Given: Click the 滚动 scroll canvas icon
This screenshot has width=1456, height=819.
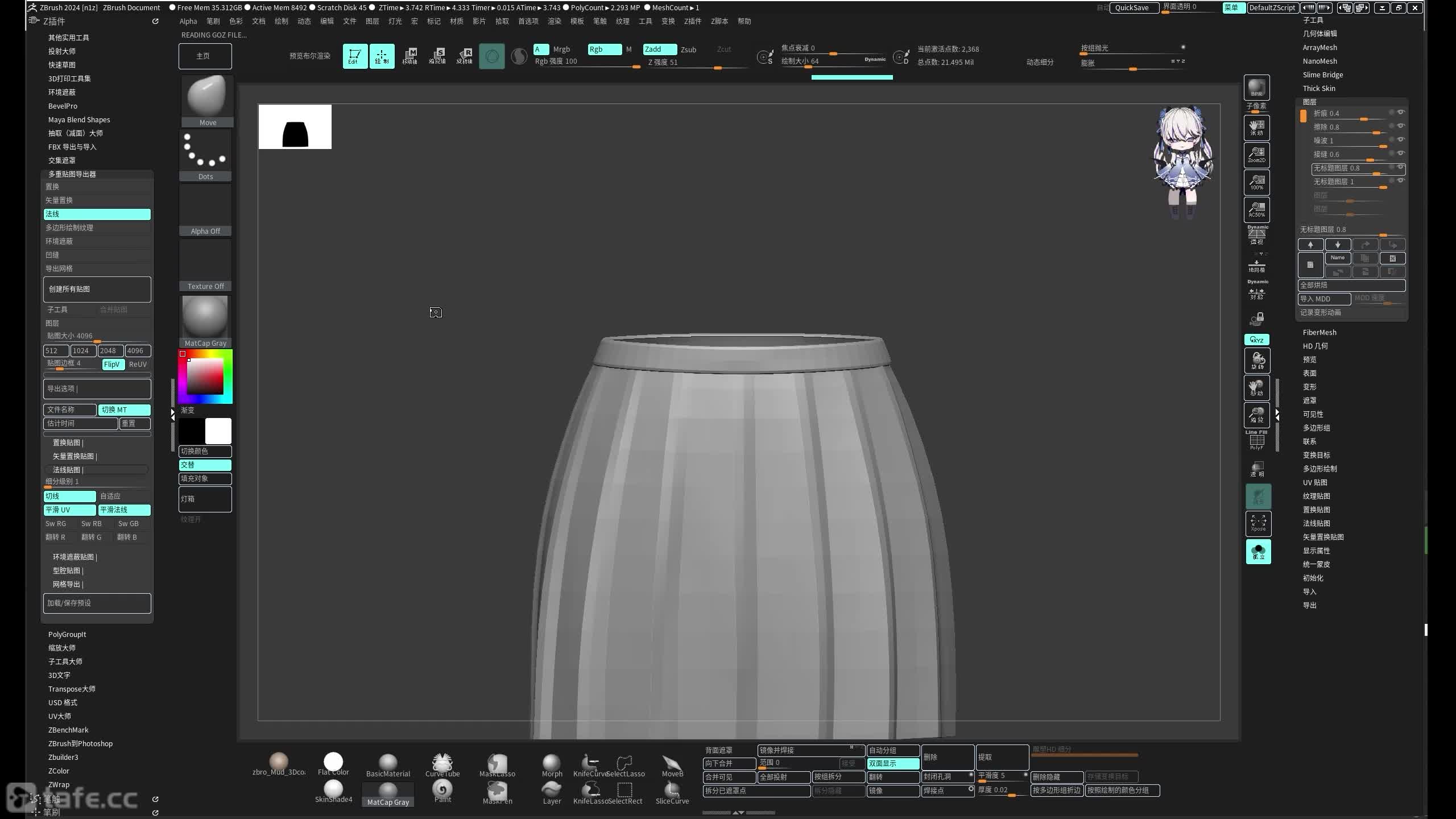Looking at the screenshot, I should pos(1256,127).
